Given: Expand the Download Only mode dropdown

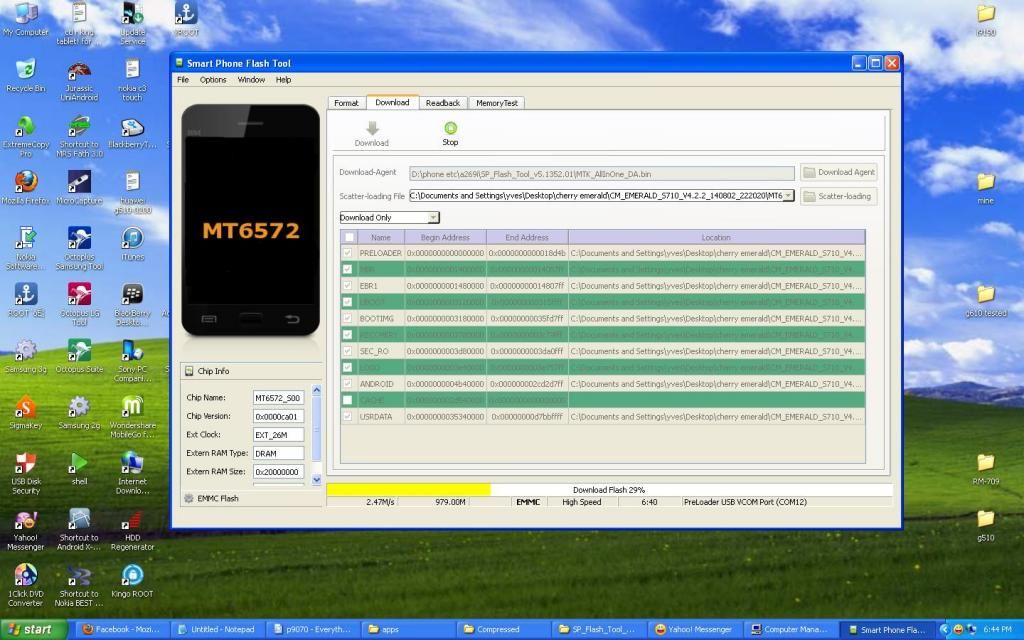Looking at the screenshot, I should (x=433, y=217).
